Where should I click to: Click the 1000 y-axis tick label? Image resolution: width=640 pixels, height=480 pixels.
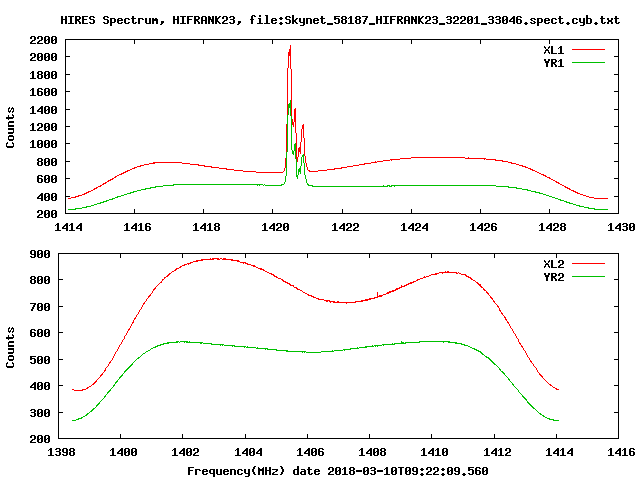click(43, 144)
